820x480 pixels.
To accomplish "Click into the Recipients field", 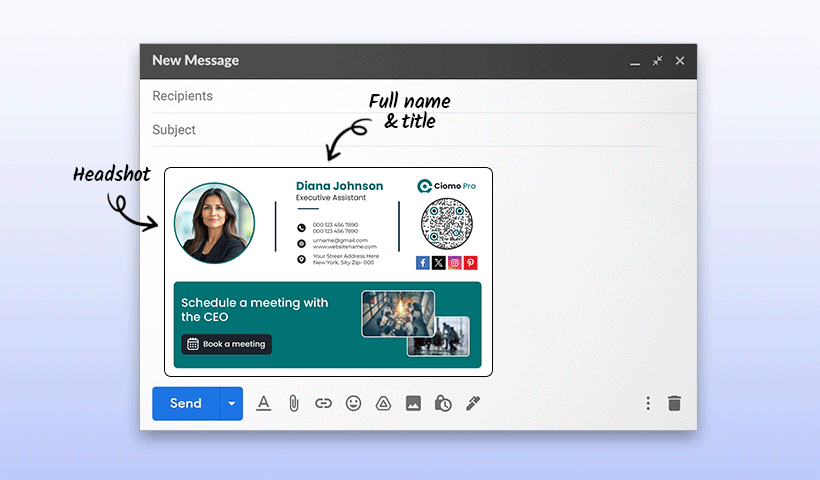I will click(400, 96).
